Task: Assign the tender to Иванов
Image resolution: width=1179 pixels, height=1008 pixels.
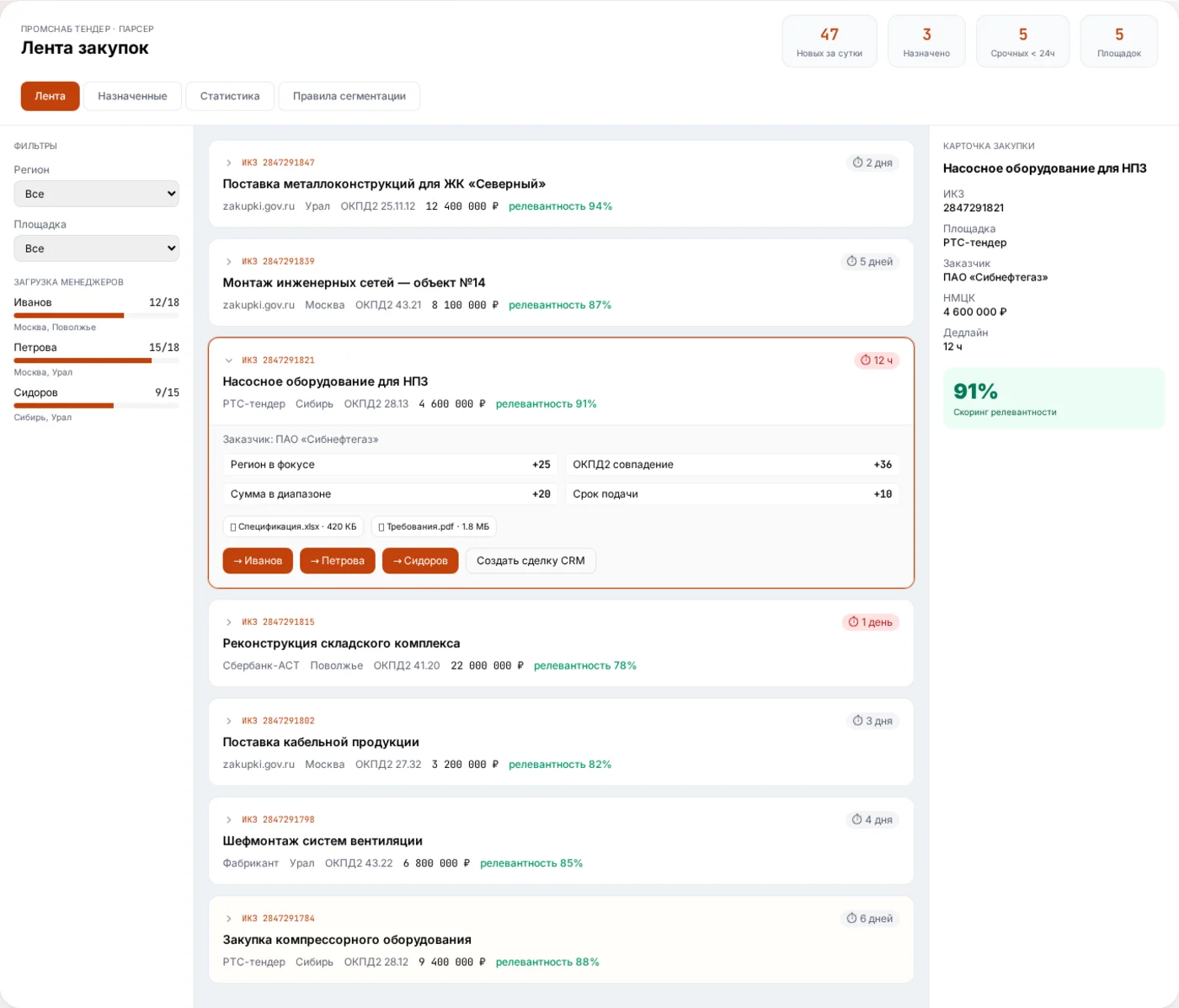Action: pos(258,561)
